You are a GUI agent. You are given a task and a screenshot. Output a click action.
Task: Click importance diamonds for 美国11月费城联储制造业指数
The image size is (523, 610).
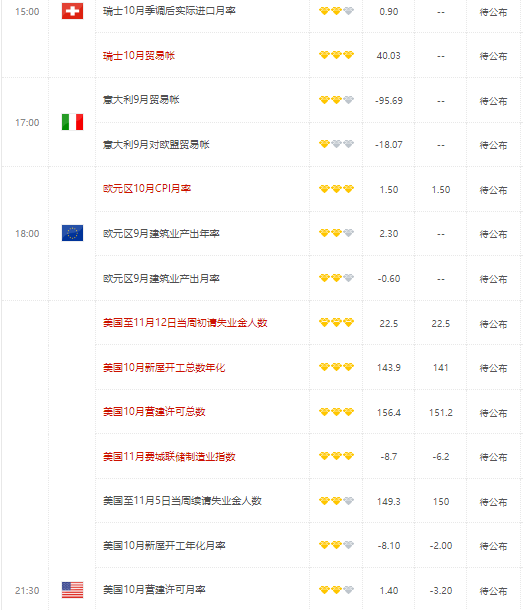click(336, 456)
